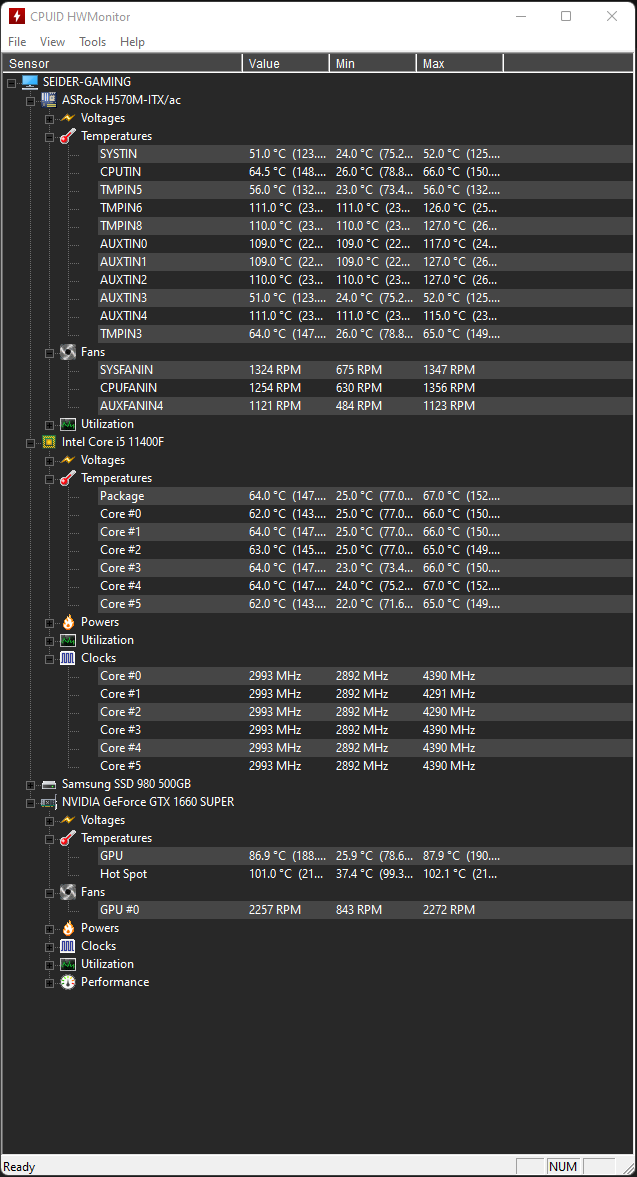Click the 86.9 °C GPU temperature value

click(288, 856)
